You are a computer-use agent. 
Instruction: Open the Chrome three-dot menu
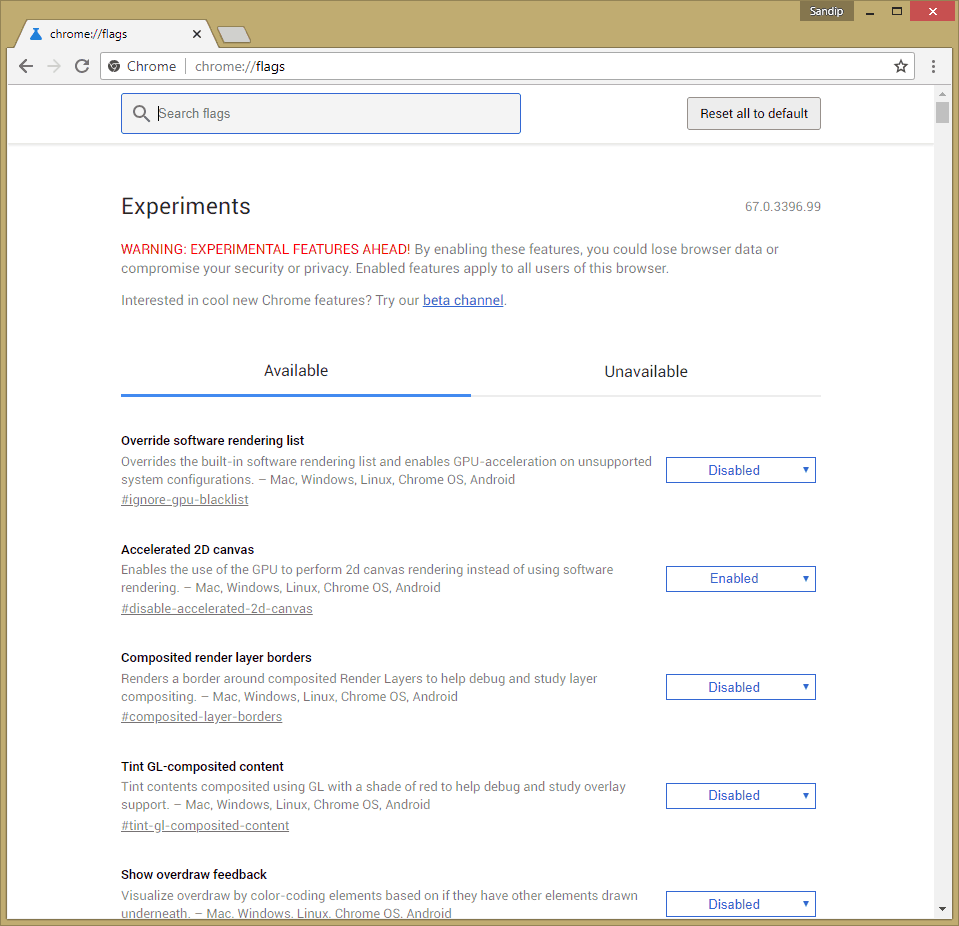tap(933, 66)
